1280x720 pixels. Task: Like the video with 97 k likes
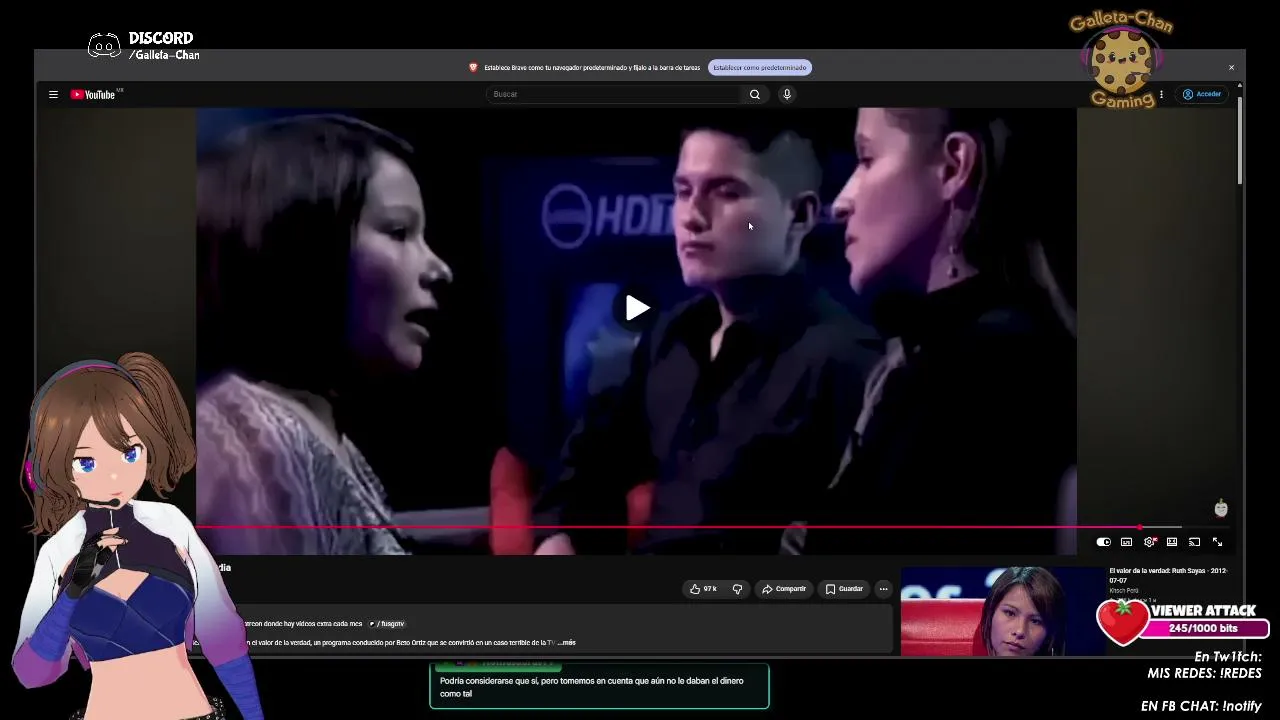click(x=703, y=589)
